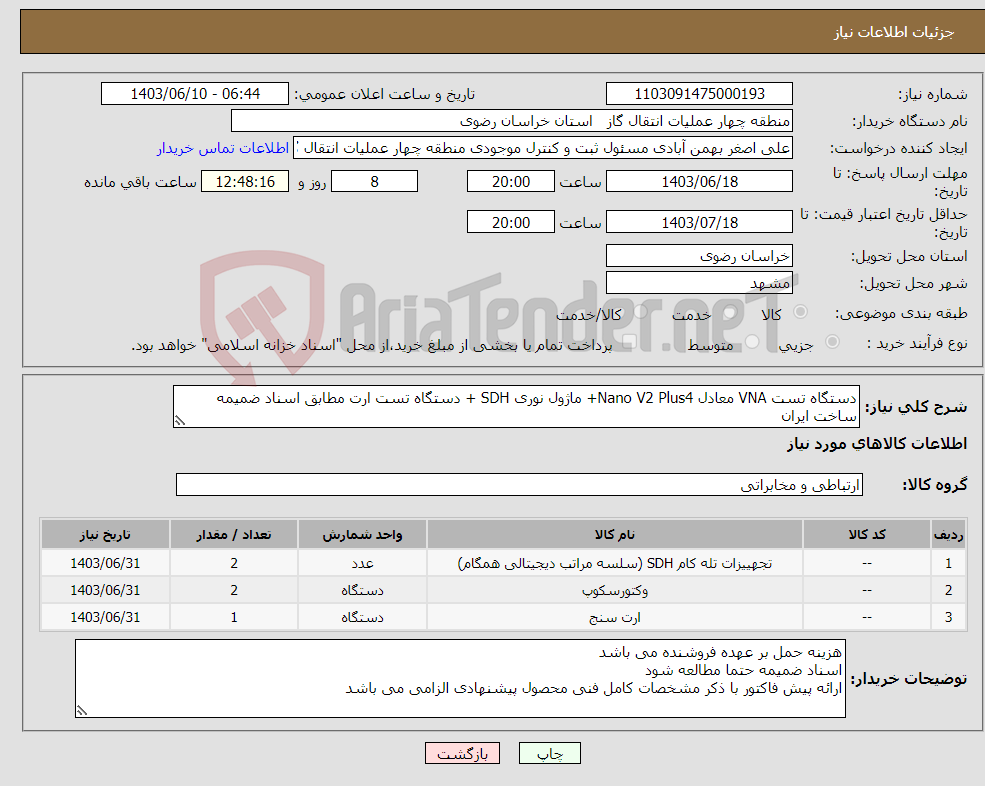
Task: Click the طبقه بندی موضوعی label
Action: (x=901, y=314)
